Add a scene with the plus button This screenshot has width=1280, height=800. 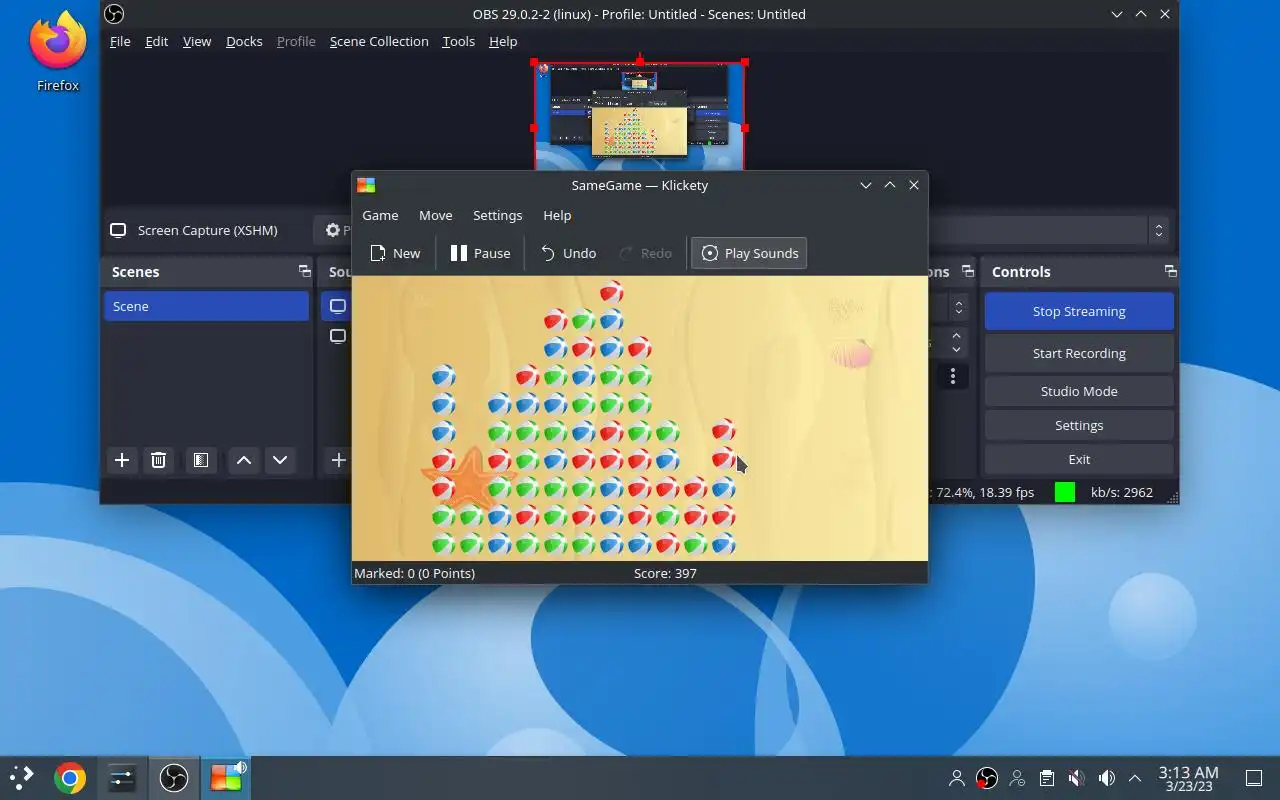pos(122,460)
